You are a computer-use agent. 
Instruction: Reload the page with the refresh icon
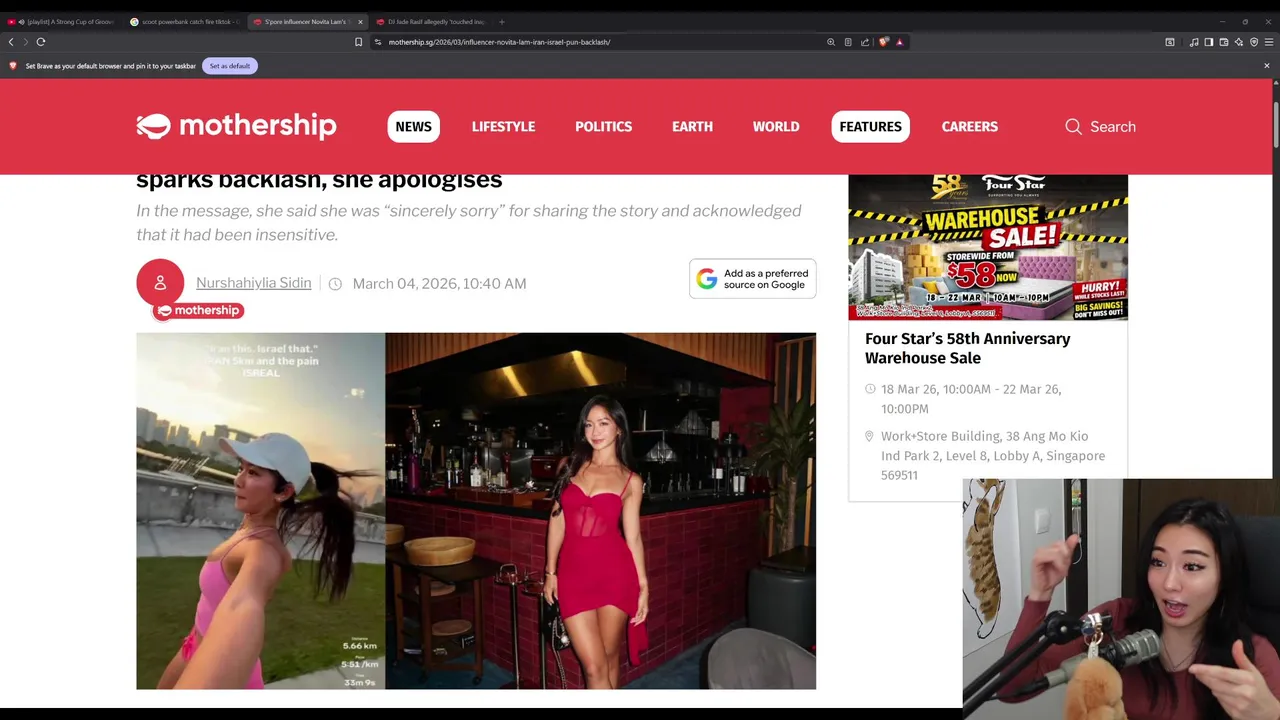tap(41, 42)
